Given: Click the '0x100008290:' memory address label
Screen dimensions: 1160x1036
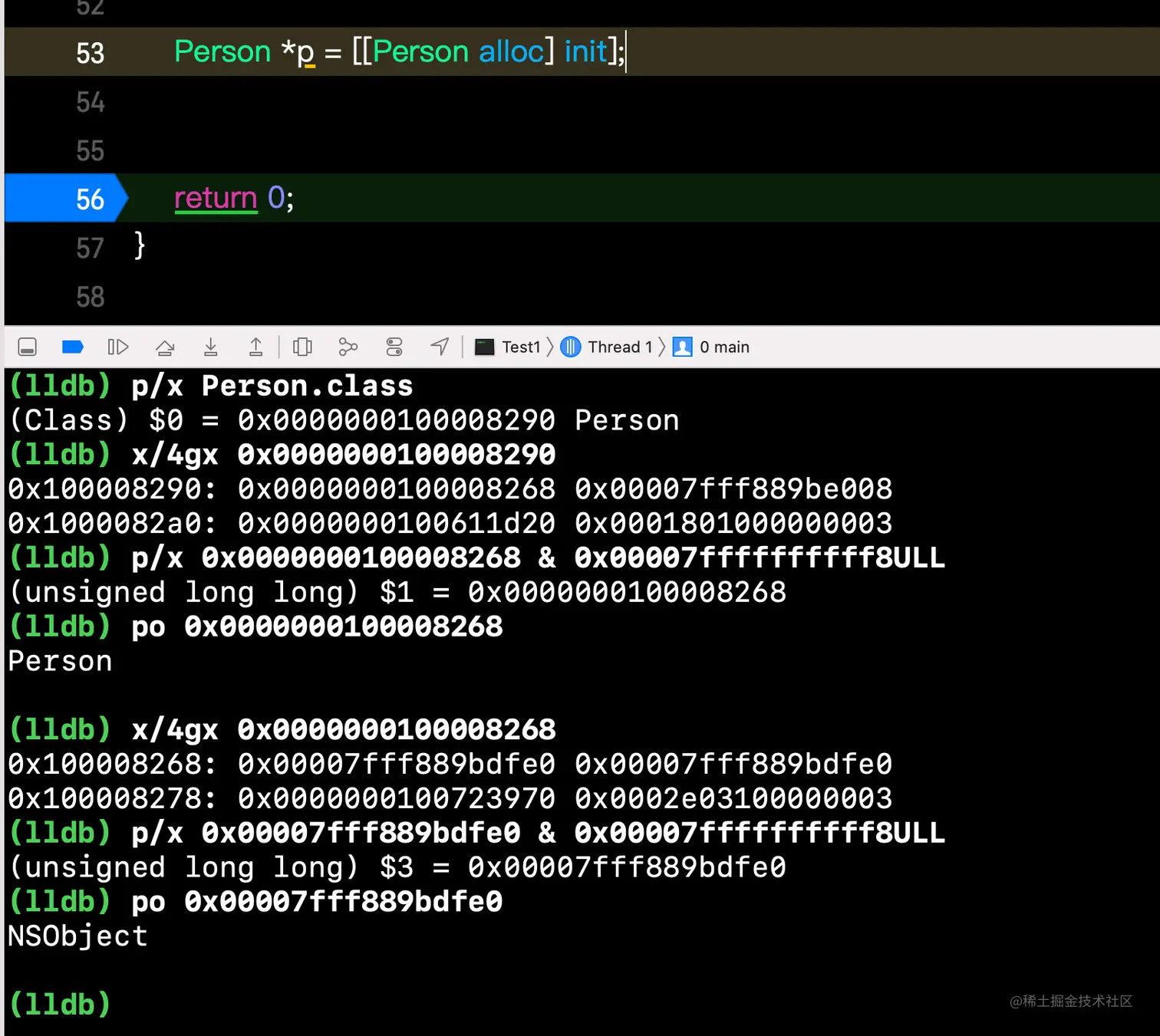Looking at the screenshot, I should (113, 489).
